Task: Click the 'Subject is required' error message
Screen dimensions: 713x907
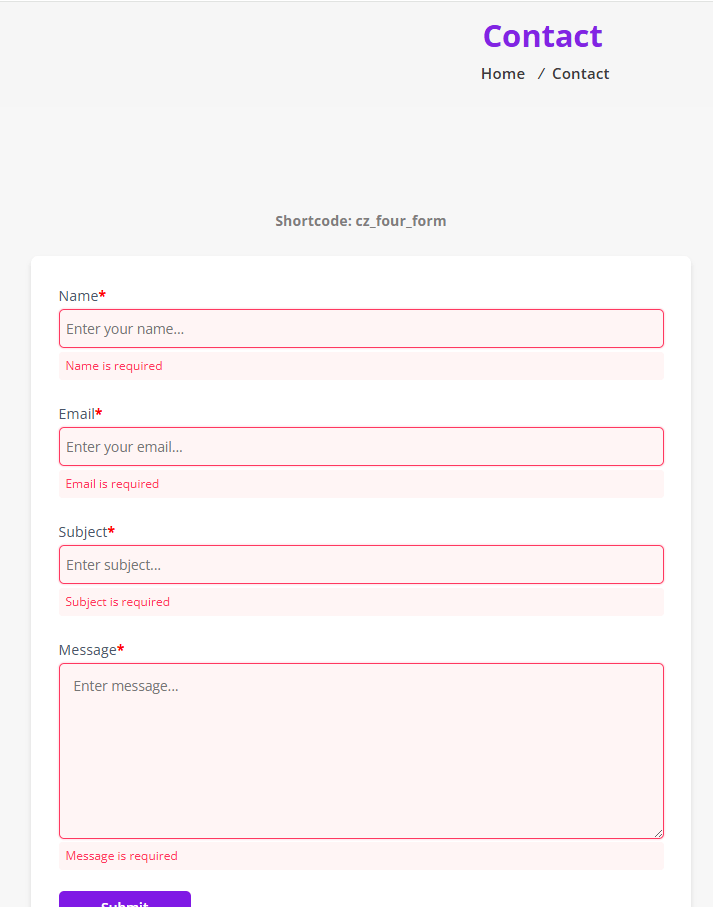Action: click(118, 602)
